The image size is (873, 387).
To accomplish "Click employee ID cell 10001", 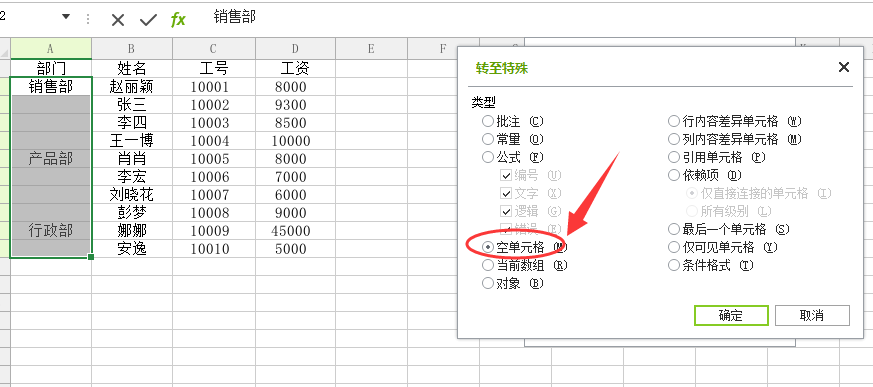I will (x=214, y=86).
